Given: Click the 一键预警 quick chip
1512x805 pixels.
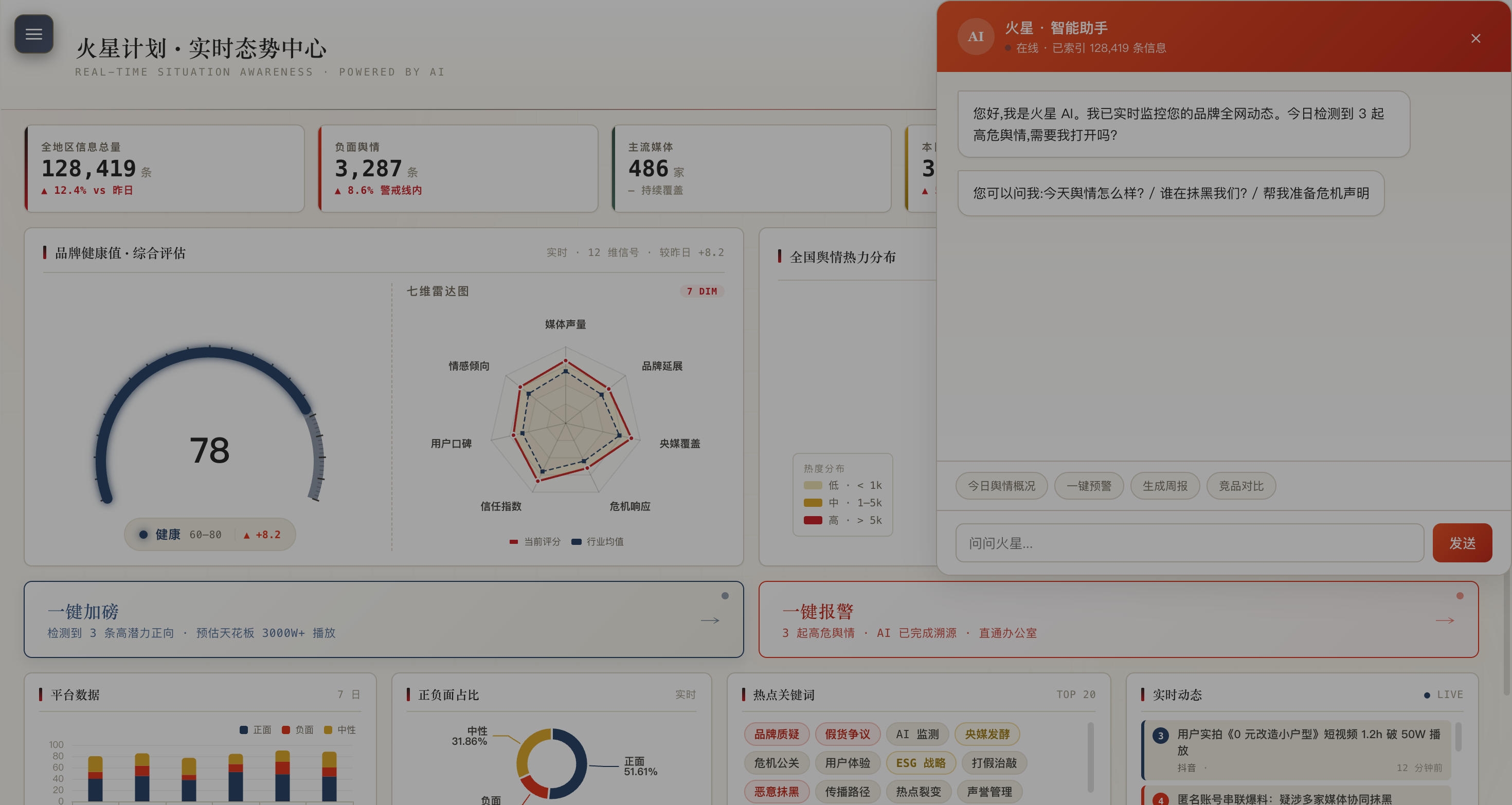Looking at the screenshot, I should (1089, 486).
